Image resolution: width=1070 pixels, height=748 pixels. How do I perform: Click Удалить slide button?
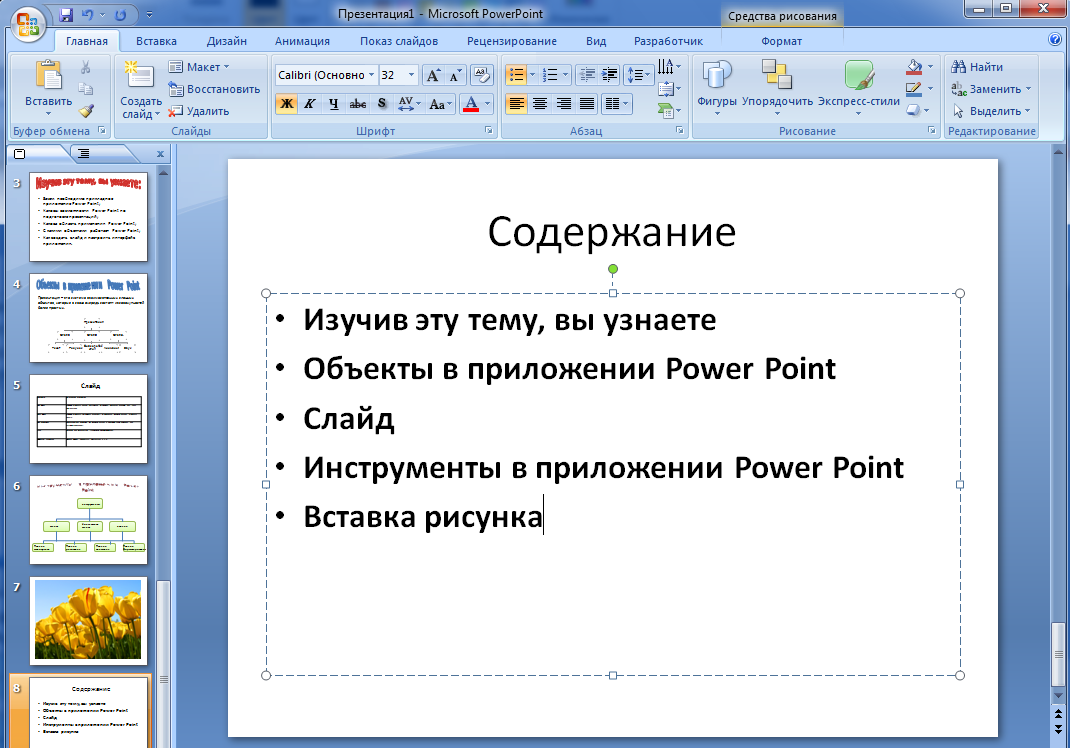pyautogui.click(x=199, y=111)
